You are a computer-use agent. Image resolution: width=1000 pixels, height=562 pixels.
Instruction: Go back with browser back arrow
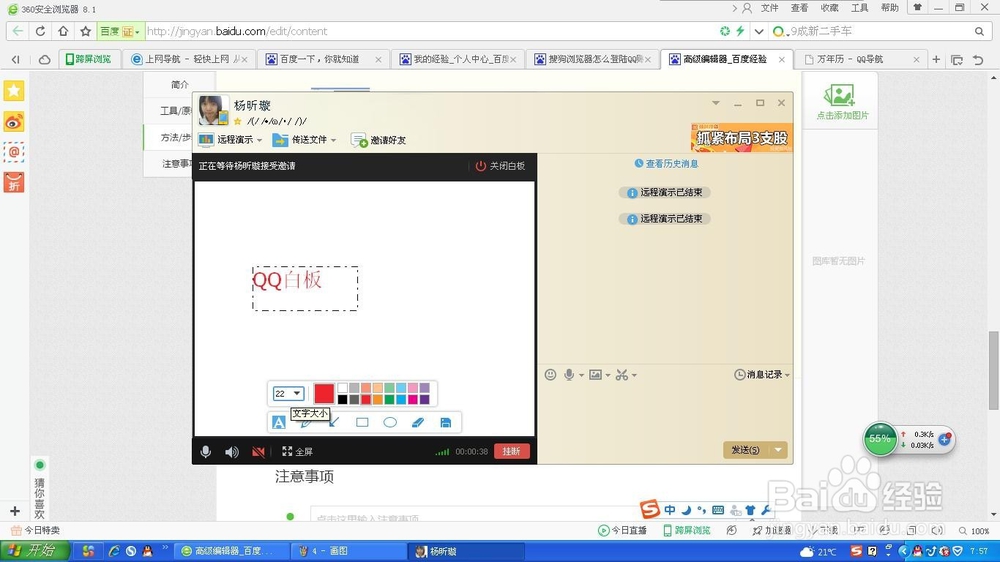click(x=17, y=31)
